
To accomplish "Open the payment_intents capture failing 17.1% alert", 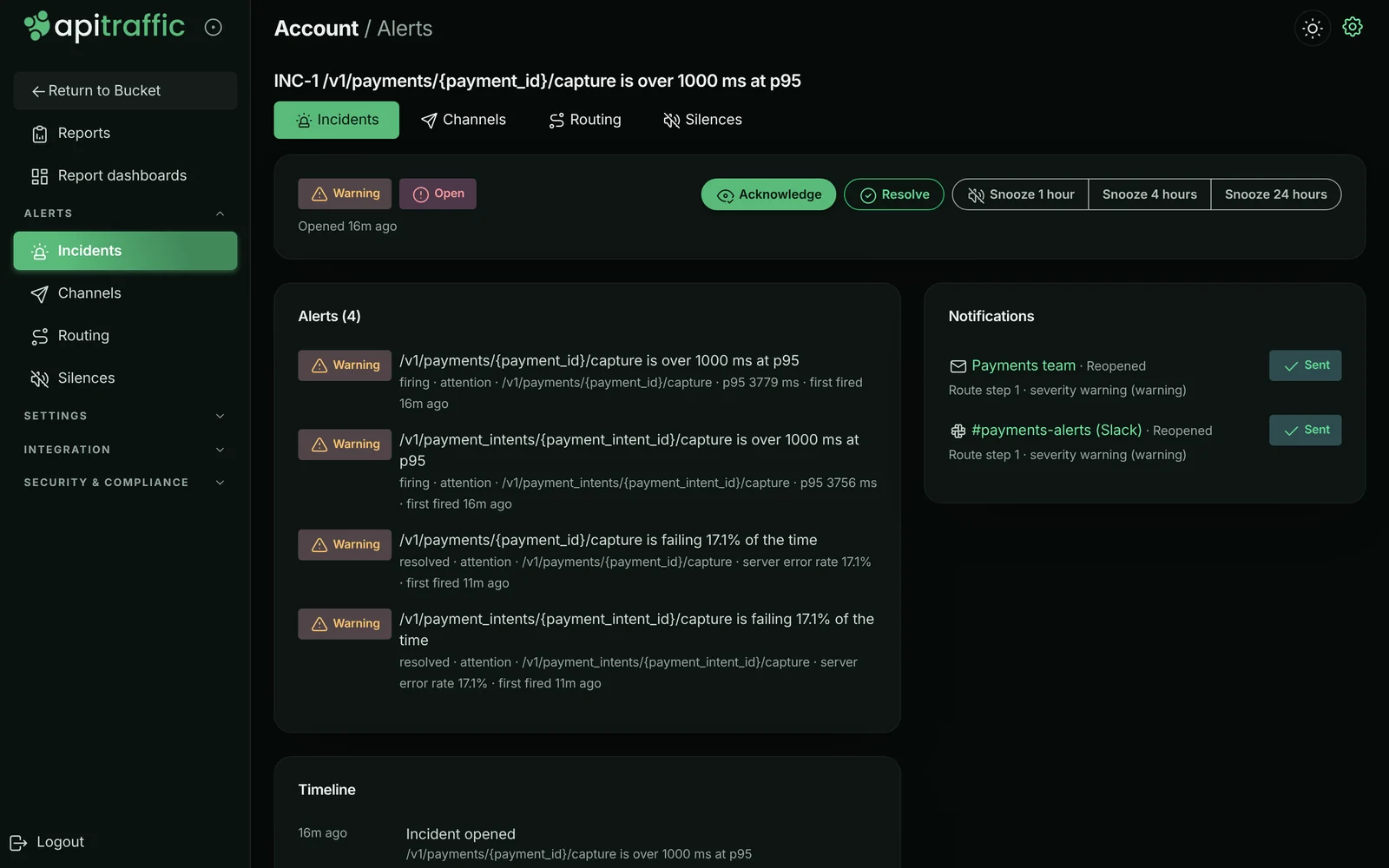I will tap(636, 629).
